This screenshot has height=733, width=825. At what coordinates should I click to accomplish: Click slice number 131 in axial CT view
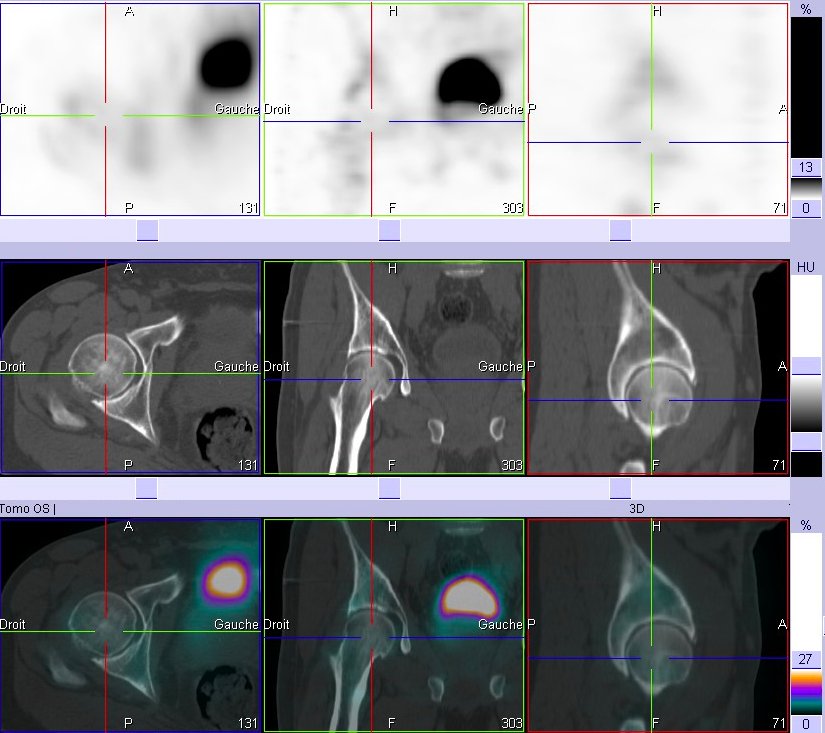pos(247,465)
